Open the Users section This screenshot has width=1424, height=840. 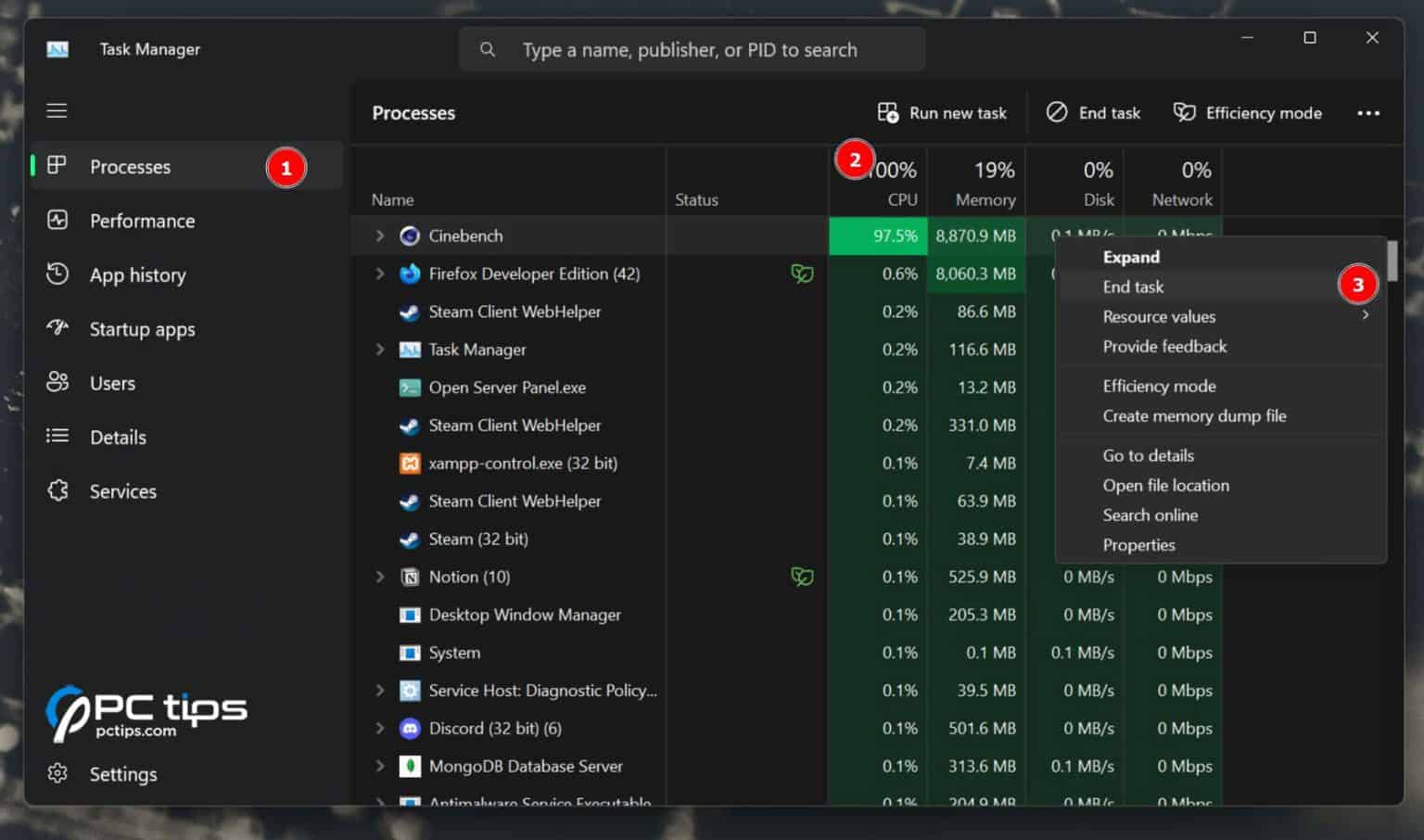click(x=111, y=383)
